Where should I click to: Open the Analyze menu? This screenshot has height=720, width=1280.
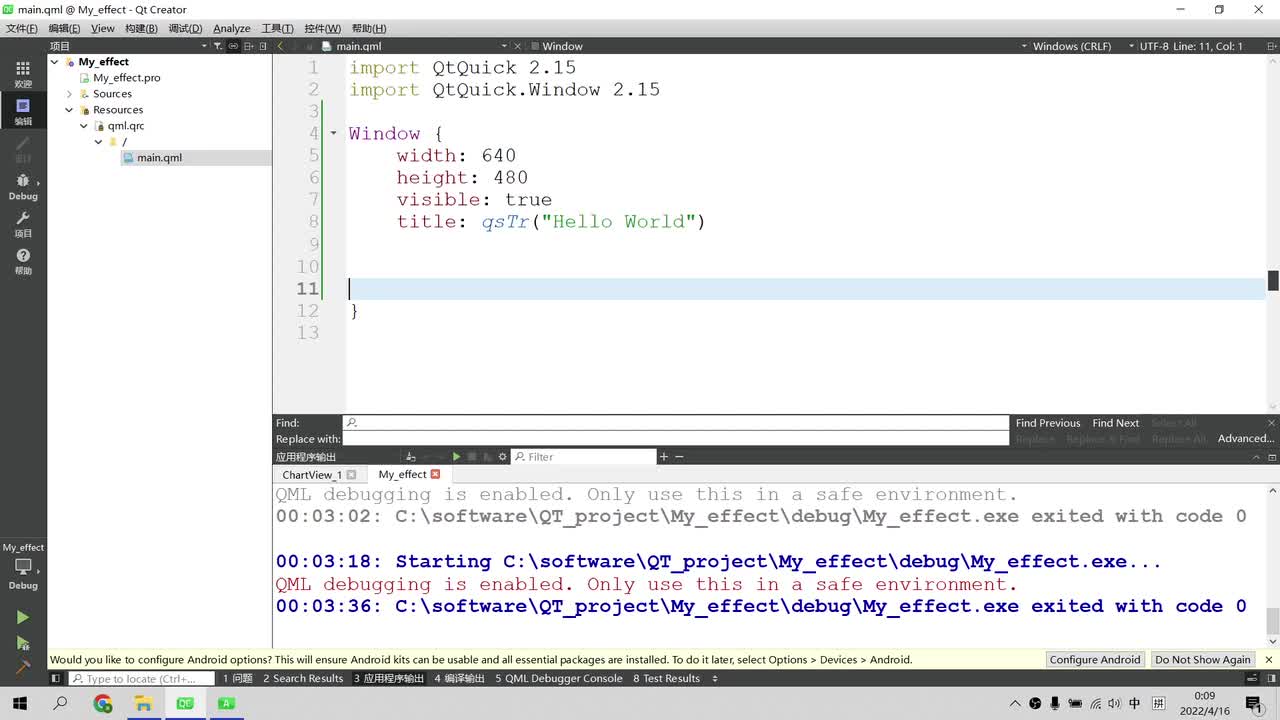pos(231,28)
